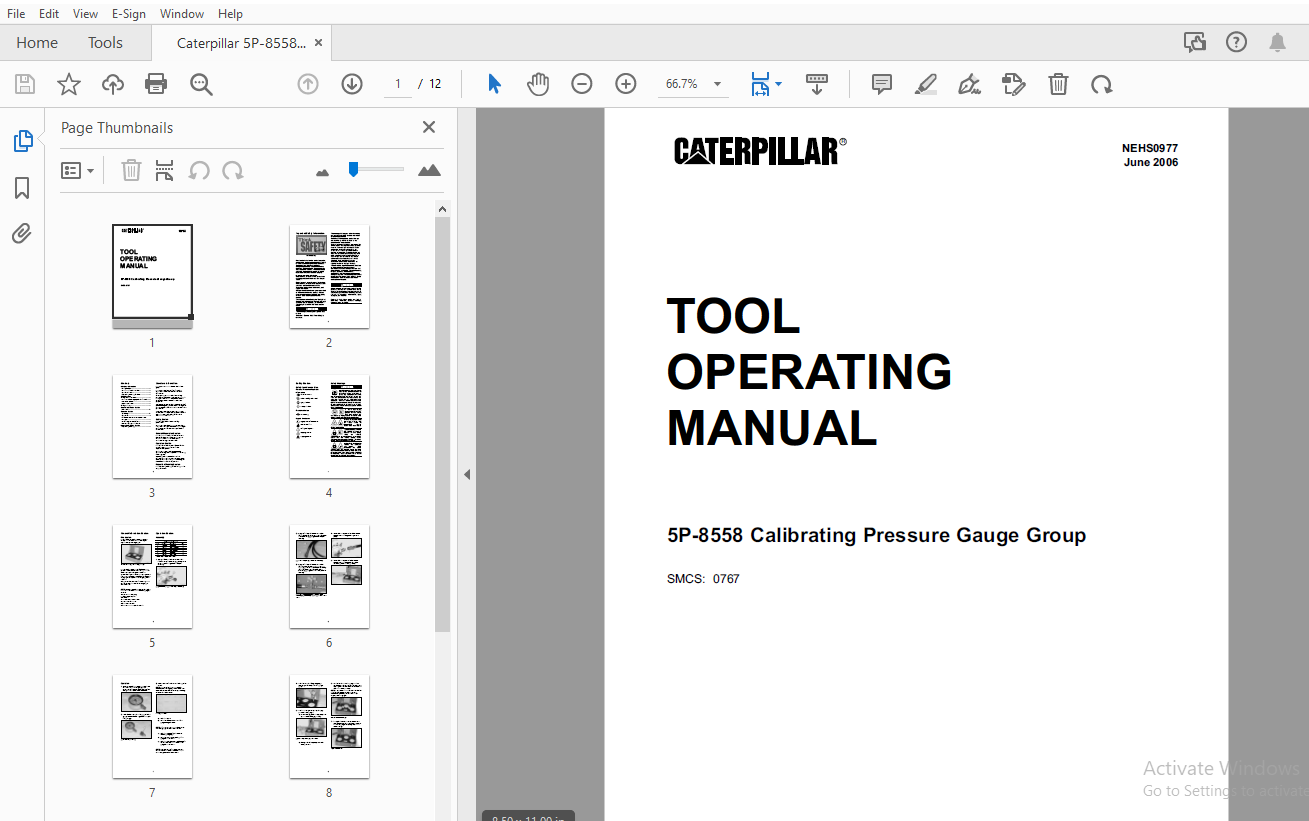Select the page 6 thumbnail
This screenshot has width=1309, height=821.
click(329, 576)
